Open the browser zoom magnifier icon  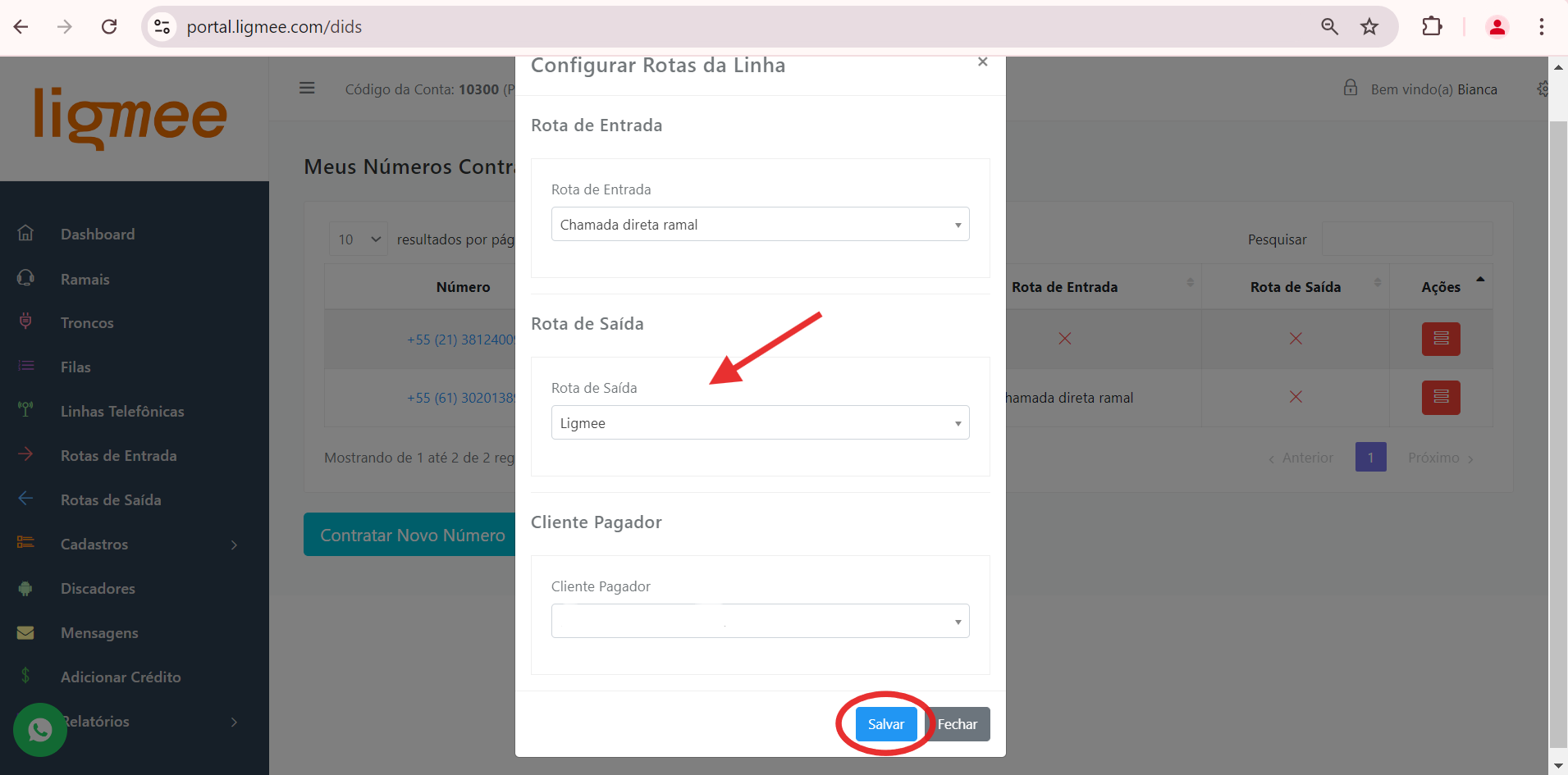(x=1329, y=27)
